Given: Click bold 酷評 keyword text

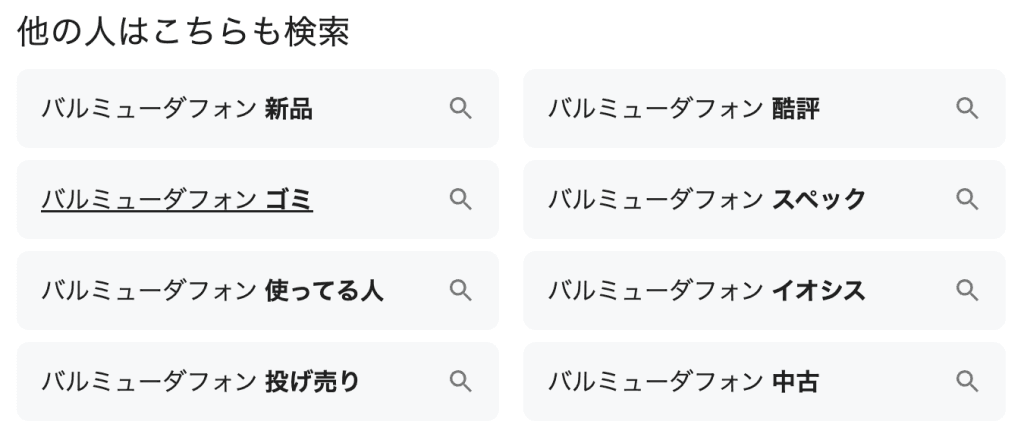Looking at the screenshot, I should 795,109.
